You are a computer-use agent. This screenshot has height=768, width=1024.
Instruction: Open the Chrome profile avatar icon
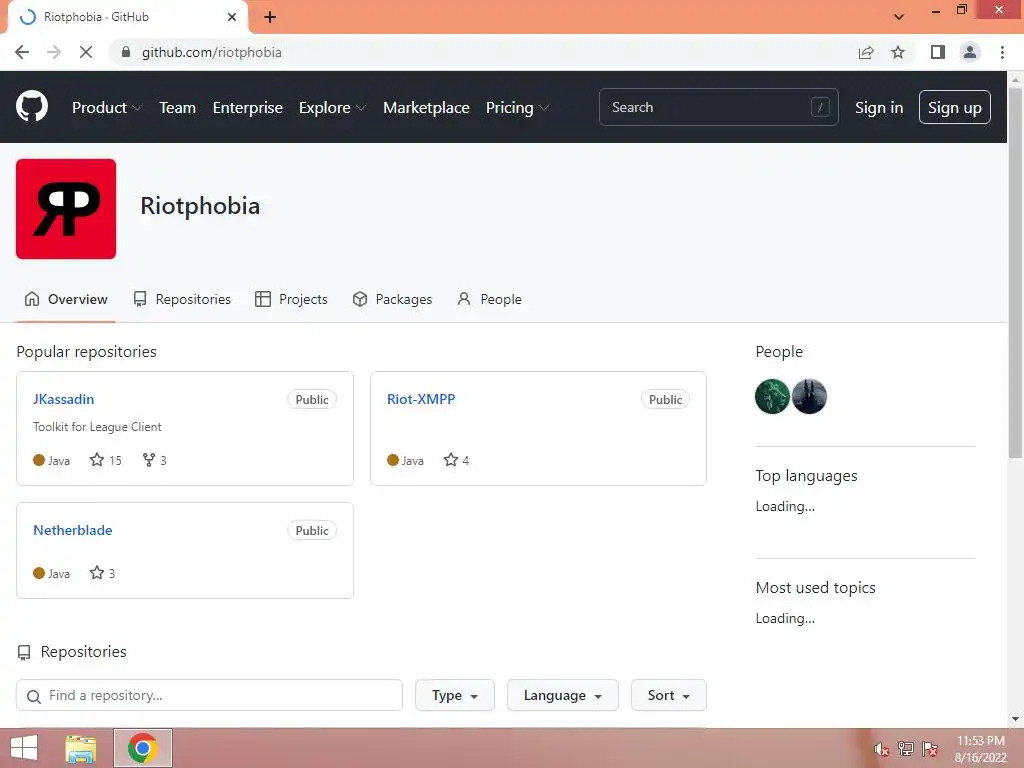[970, 52]
